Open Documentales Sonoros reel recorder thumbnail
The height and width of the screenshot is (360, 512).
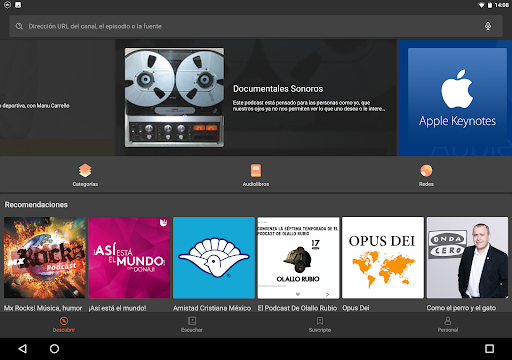(x=174, y=97)
